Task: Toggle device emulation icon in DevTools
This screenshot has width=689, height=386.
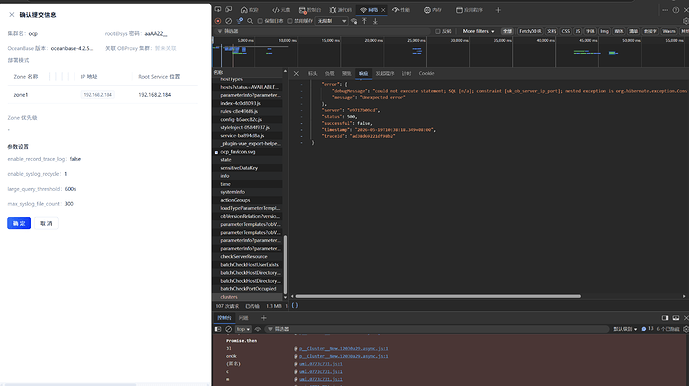Action: tap(228, 10)
